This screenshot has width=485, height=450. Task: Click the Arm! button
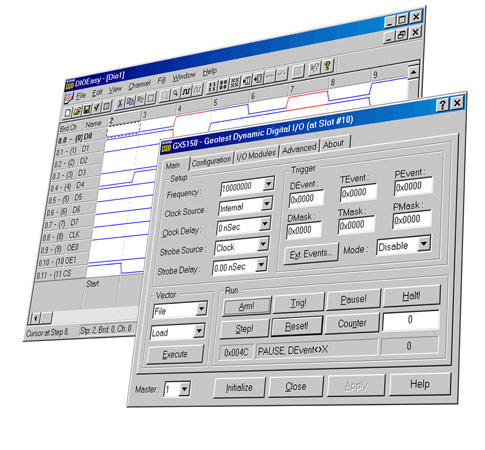point(247,306)
